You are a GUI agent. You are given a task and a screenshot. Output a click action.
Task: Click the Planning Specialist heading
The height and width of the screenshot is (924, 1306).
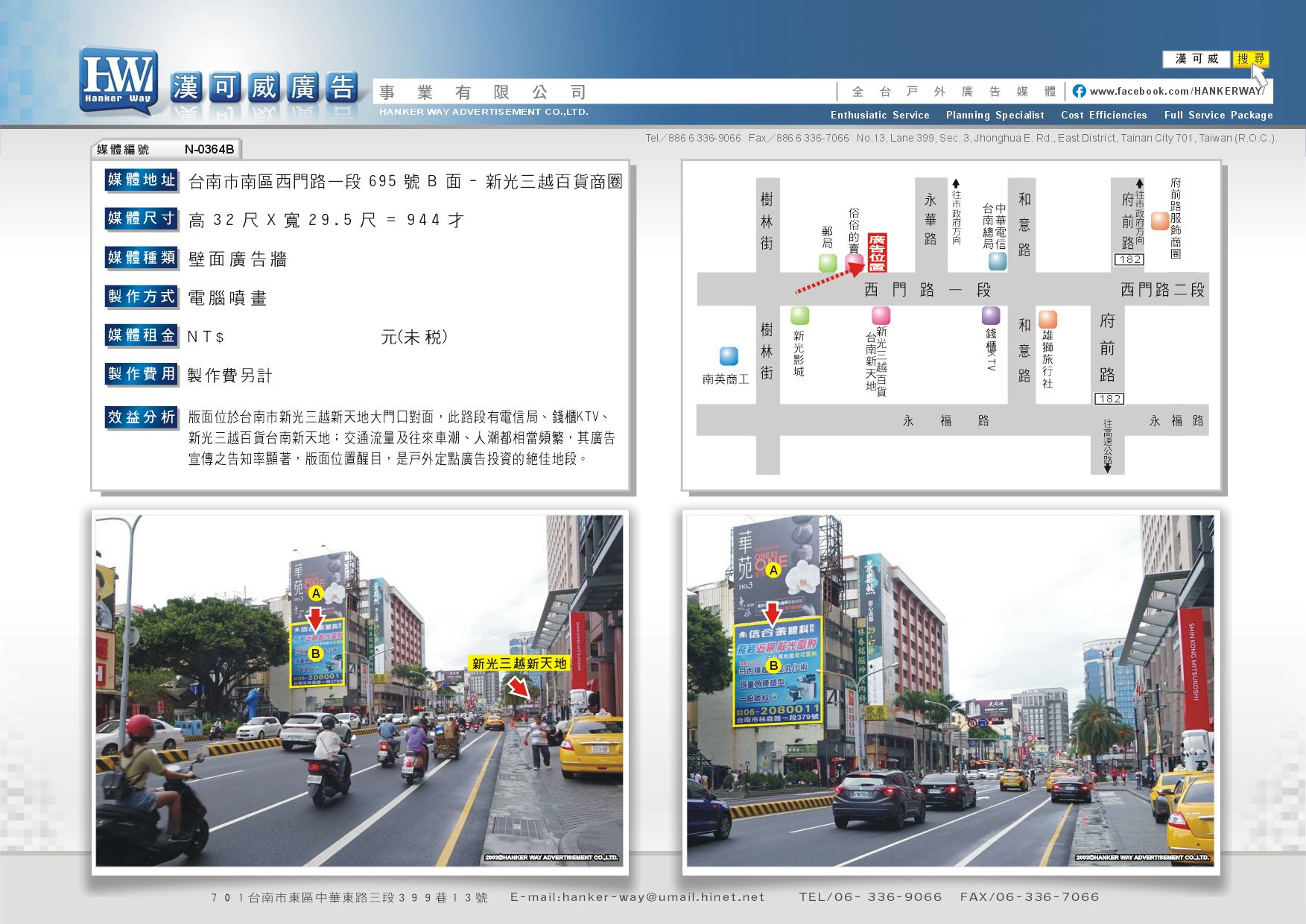pos(995,115)
